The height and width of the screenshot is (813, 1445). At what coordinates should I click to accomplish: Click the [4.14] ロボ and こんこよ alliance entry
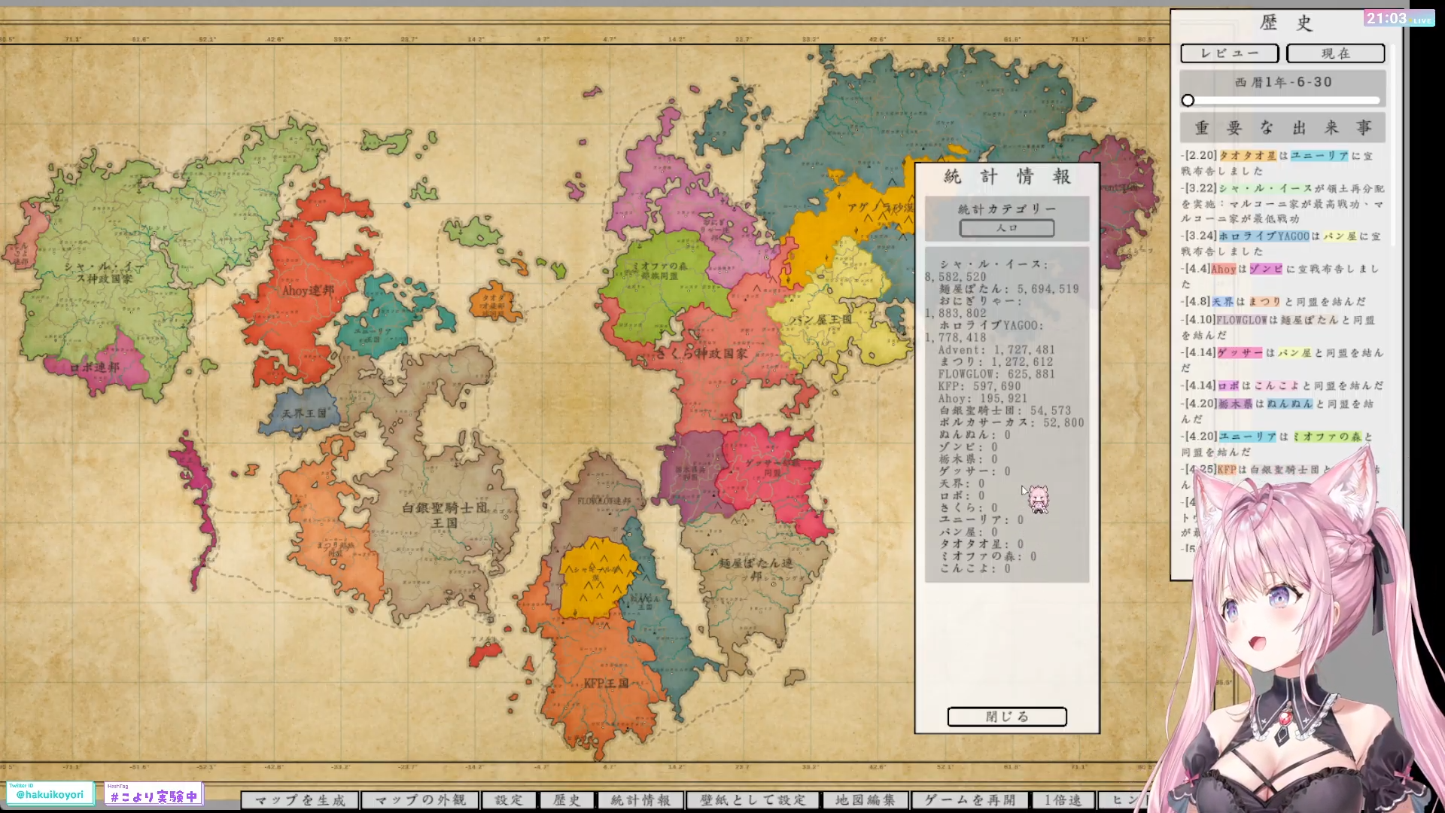[1282, 385]
